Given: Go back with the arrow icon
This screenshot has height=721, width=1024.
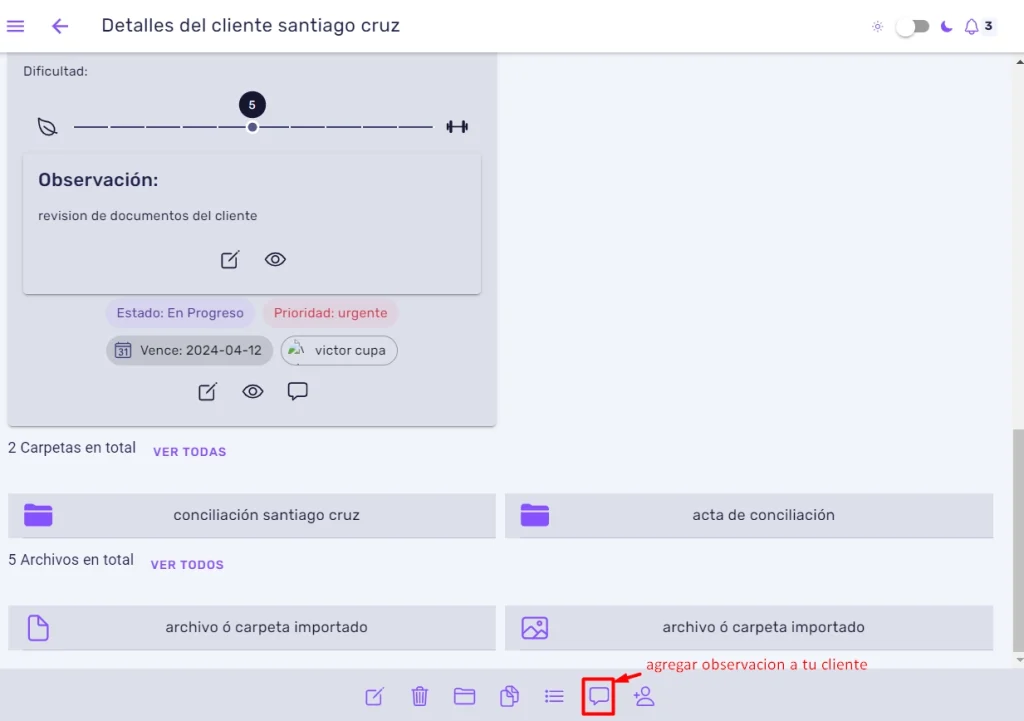Looking at the screenshot, I should click(x=60, y=26).
